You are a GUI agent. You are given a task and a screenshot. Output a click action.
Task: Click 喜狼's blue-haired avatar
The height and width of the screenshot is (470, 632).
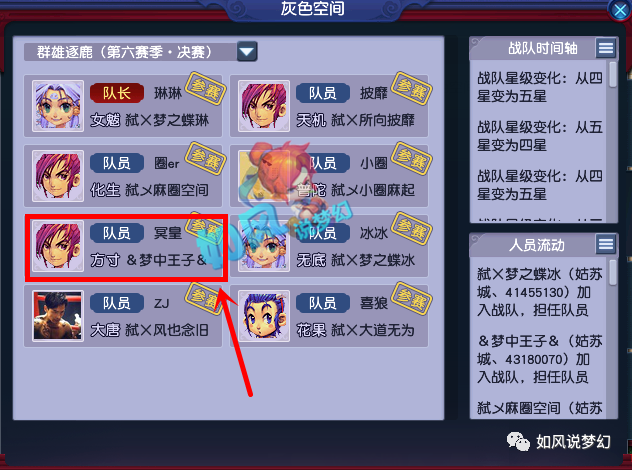click(x=264, y=316)
